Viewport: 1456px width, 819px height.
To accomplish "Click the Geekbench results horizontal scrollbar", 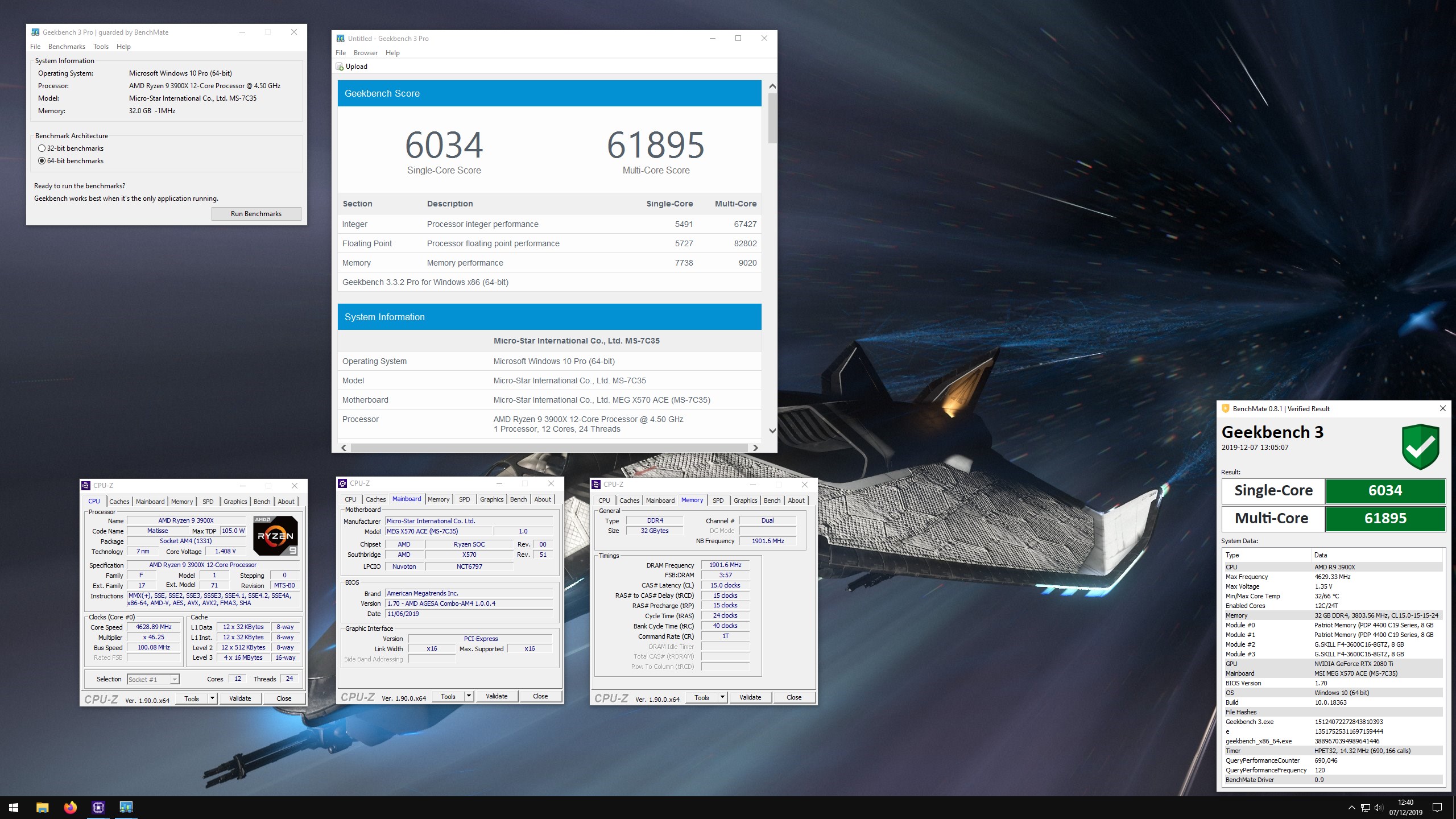I will tap(549, 448).
